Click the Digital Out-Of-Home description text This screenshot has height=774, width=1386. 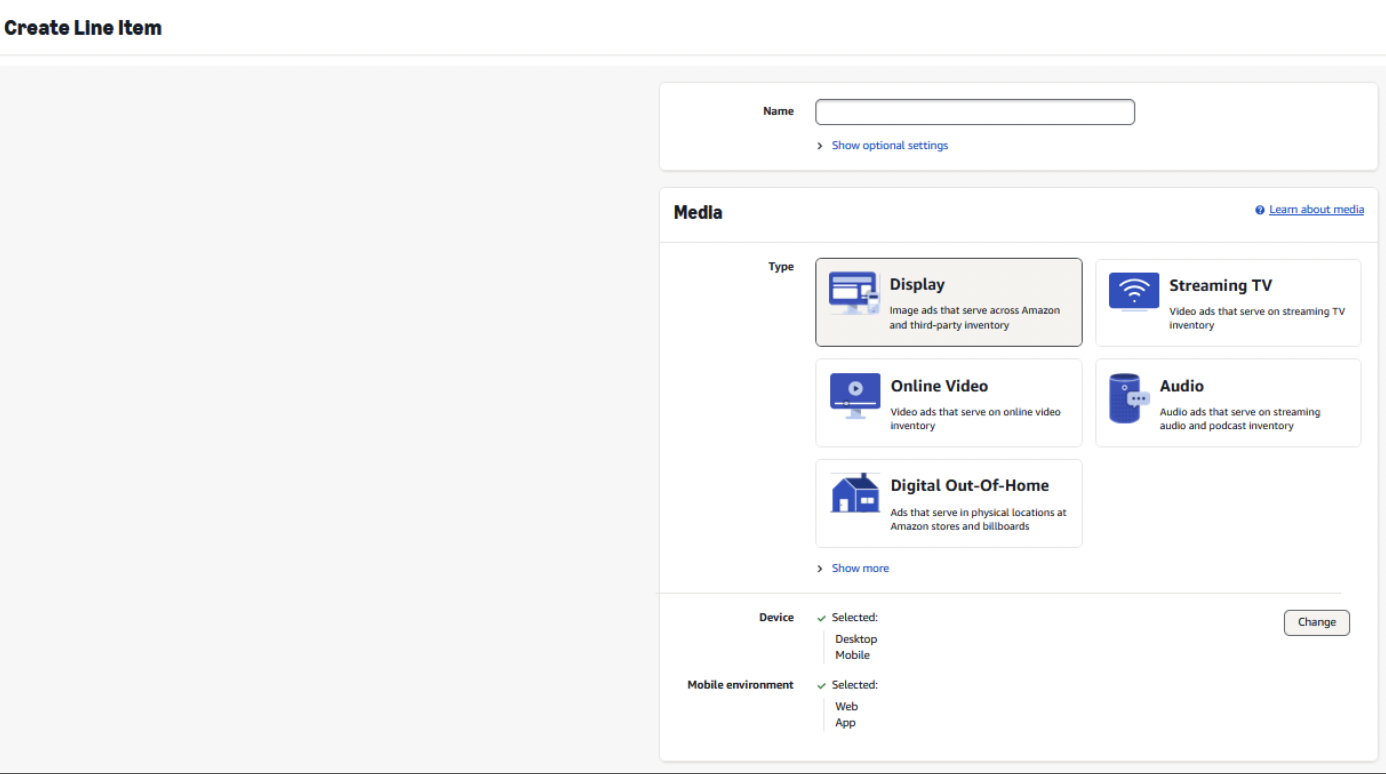tap(979, 519)
